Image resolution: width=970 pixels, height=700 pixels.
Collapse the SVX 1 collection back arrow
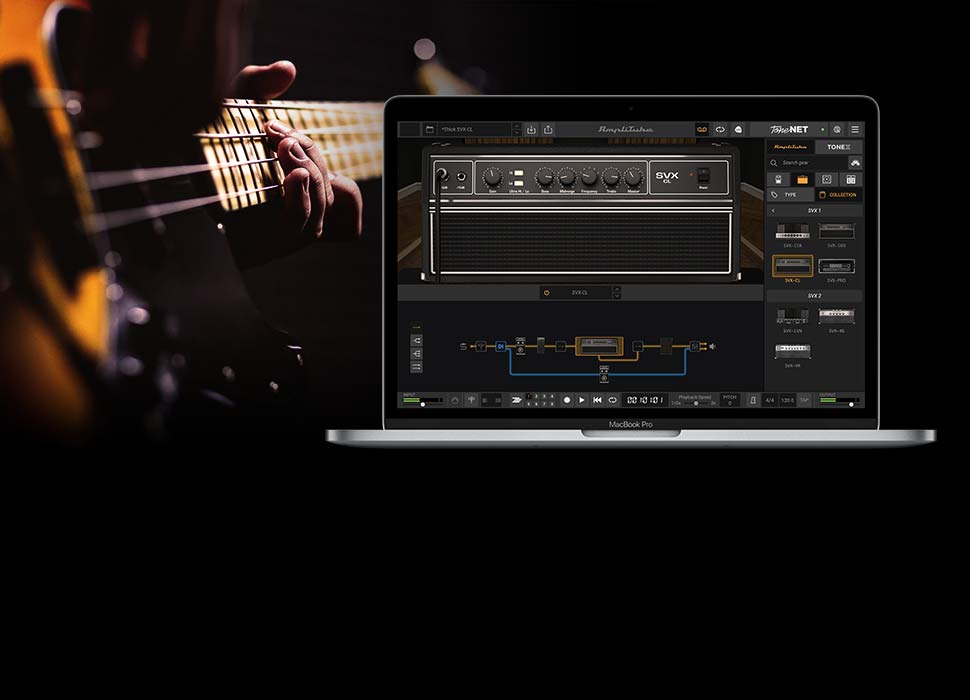(x=772, y=211)
